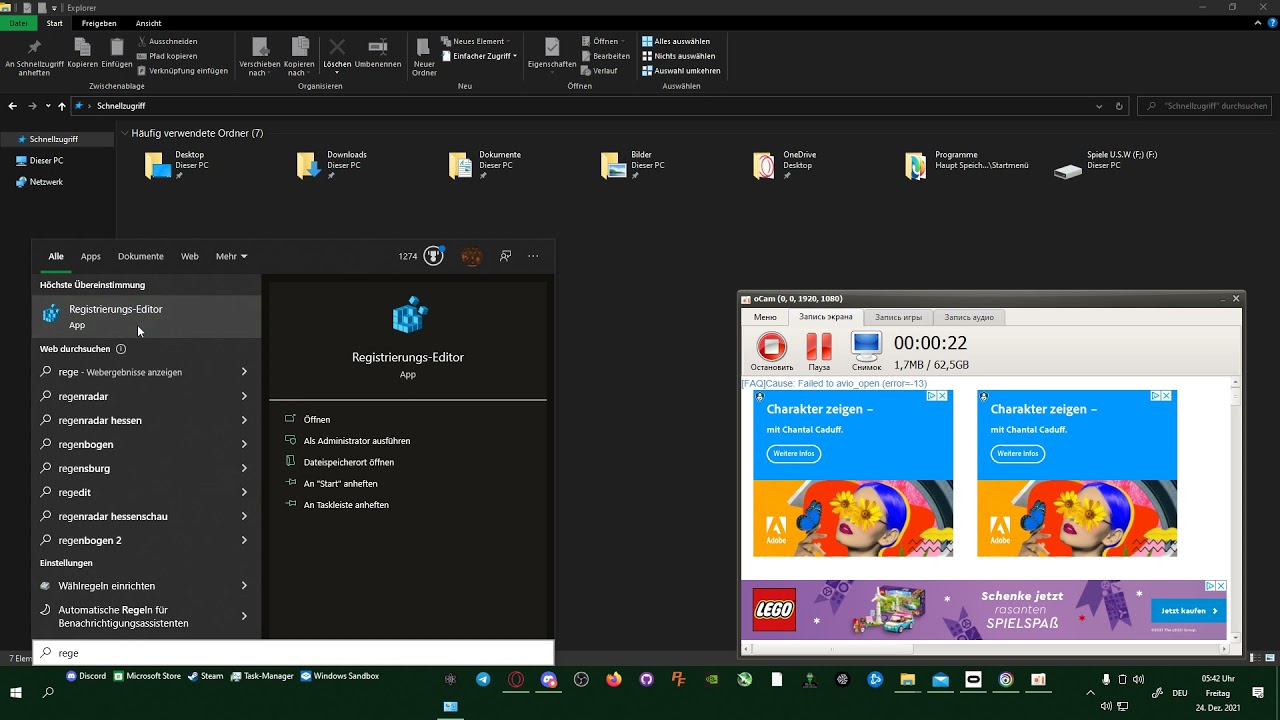Click Öffnen in the search preview
Screen dimensions: 1280x720
tap(316, 419)
